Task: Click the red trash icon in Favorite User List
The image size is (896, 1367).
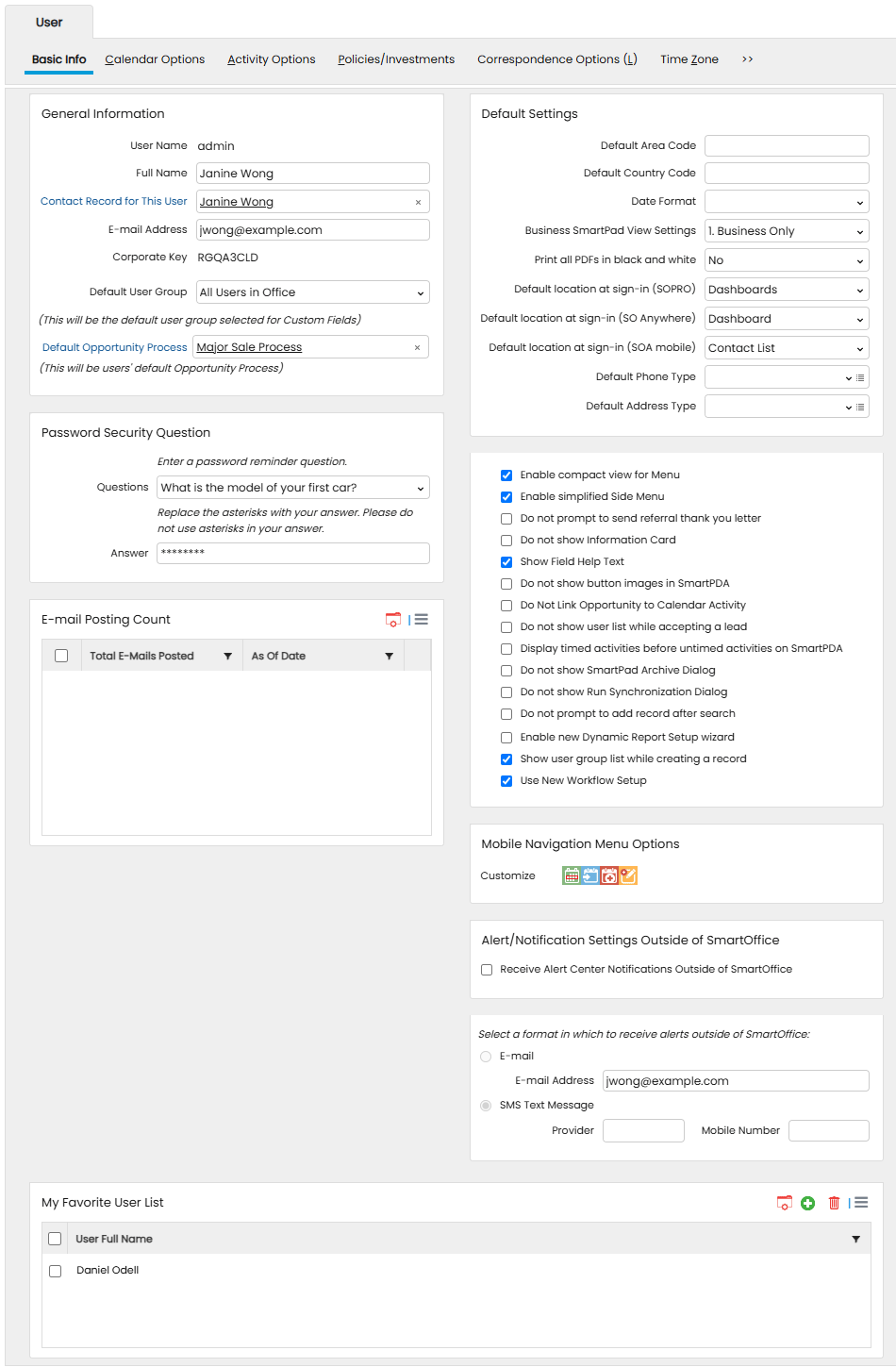Action: tap(834, 1203)
